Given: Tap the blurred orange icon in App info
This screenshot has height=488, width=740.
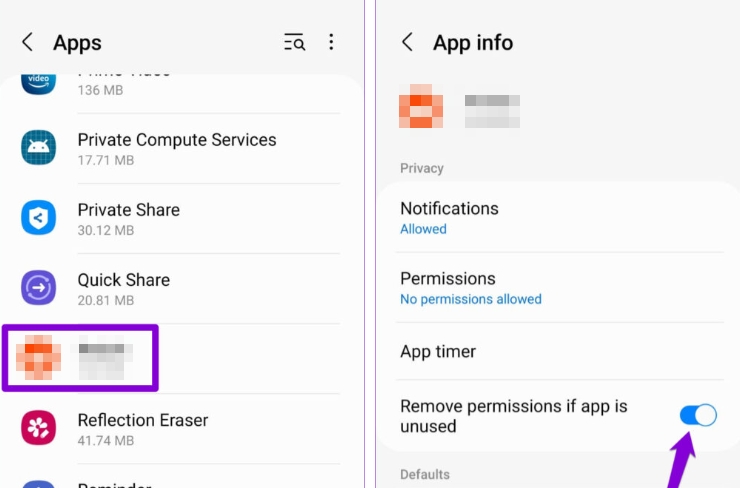Looking at the screenshot, I should 421,106.
